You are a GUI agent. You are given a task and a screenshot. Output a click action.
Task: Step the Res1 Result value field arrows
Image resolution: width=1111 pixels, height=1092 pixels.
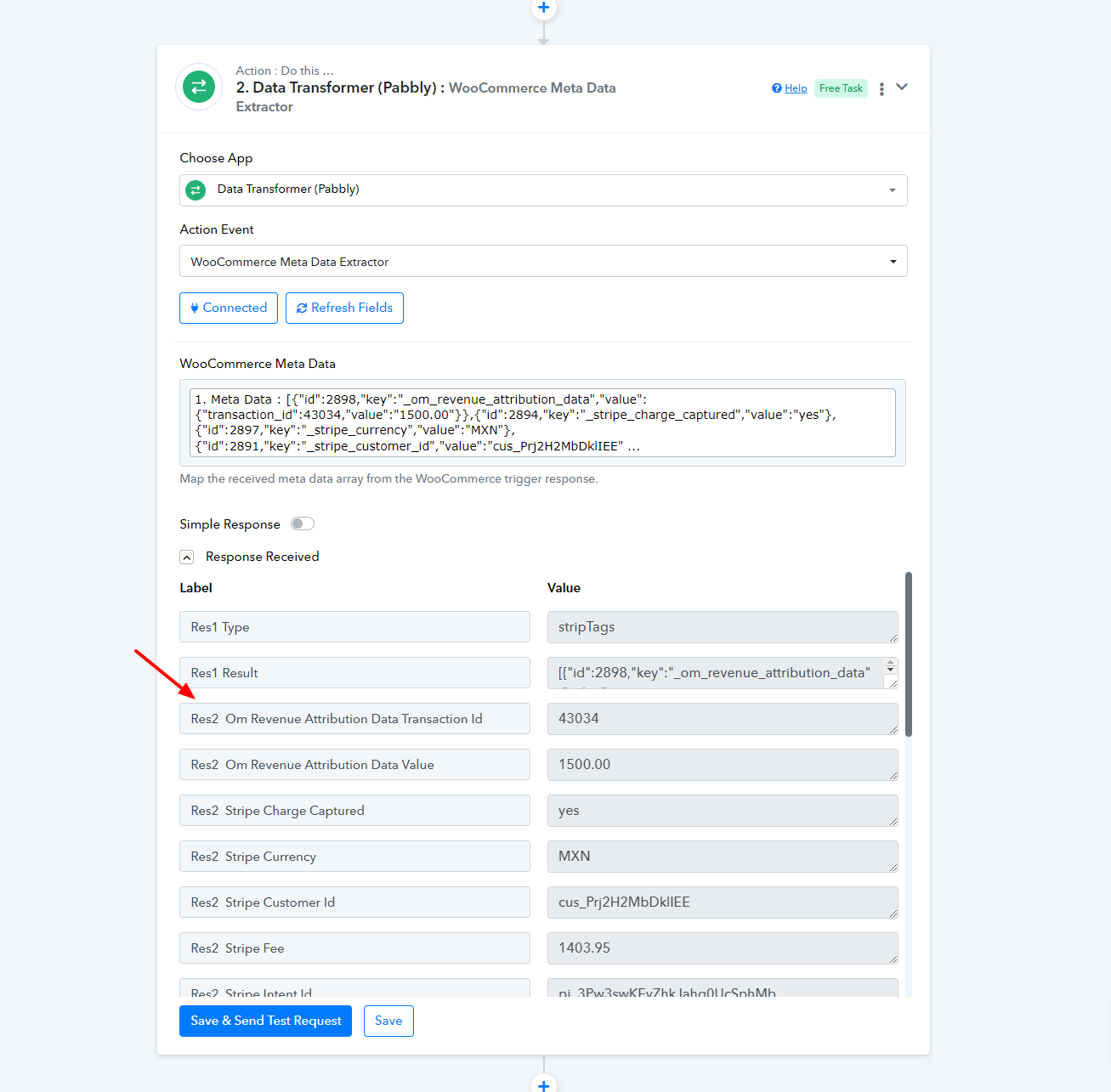click(891, 666)
